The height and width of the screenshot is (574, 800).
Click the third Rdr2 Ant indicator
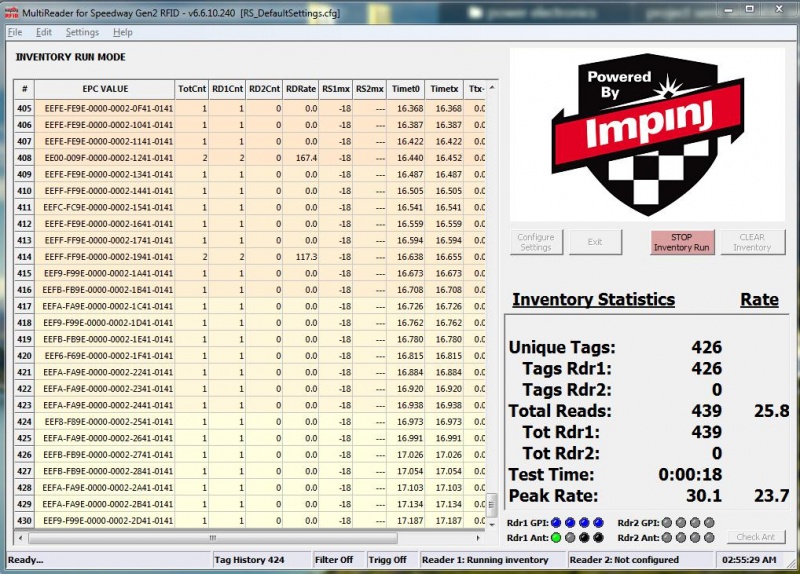click(x=695, y=537)
